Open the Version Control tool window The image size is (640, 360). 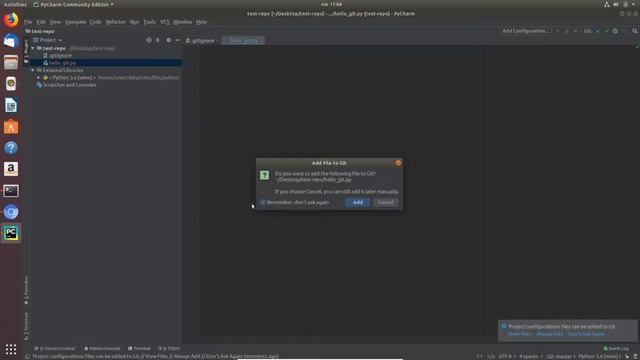pos(55,349)
